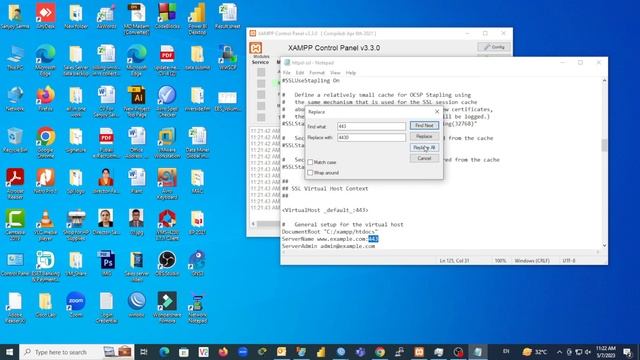The width and height of the screenshot is (640, 360).
Task: Open the Notepad Format menu
Action: (317, 73)
